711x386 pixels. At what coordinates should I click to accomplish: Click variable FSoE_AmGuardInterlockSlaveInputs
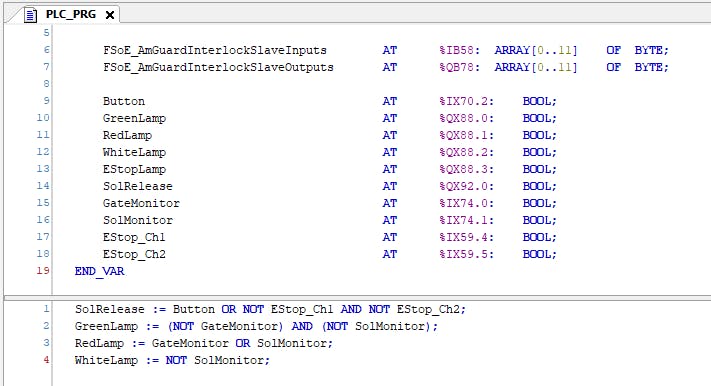coord(214,50)
